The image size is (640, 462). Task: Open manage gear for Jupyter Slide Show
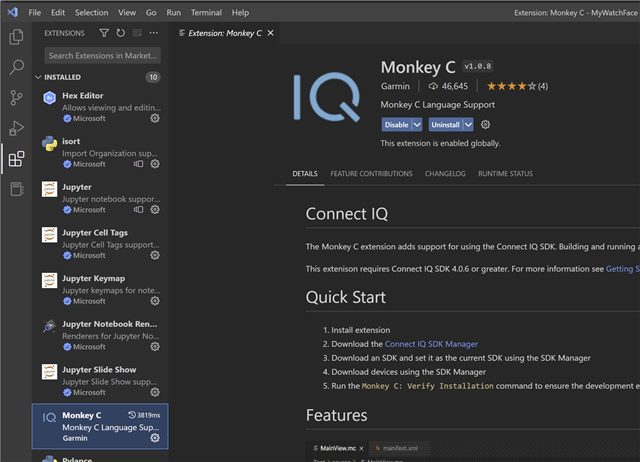(x=155, y=393)
